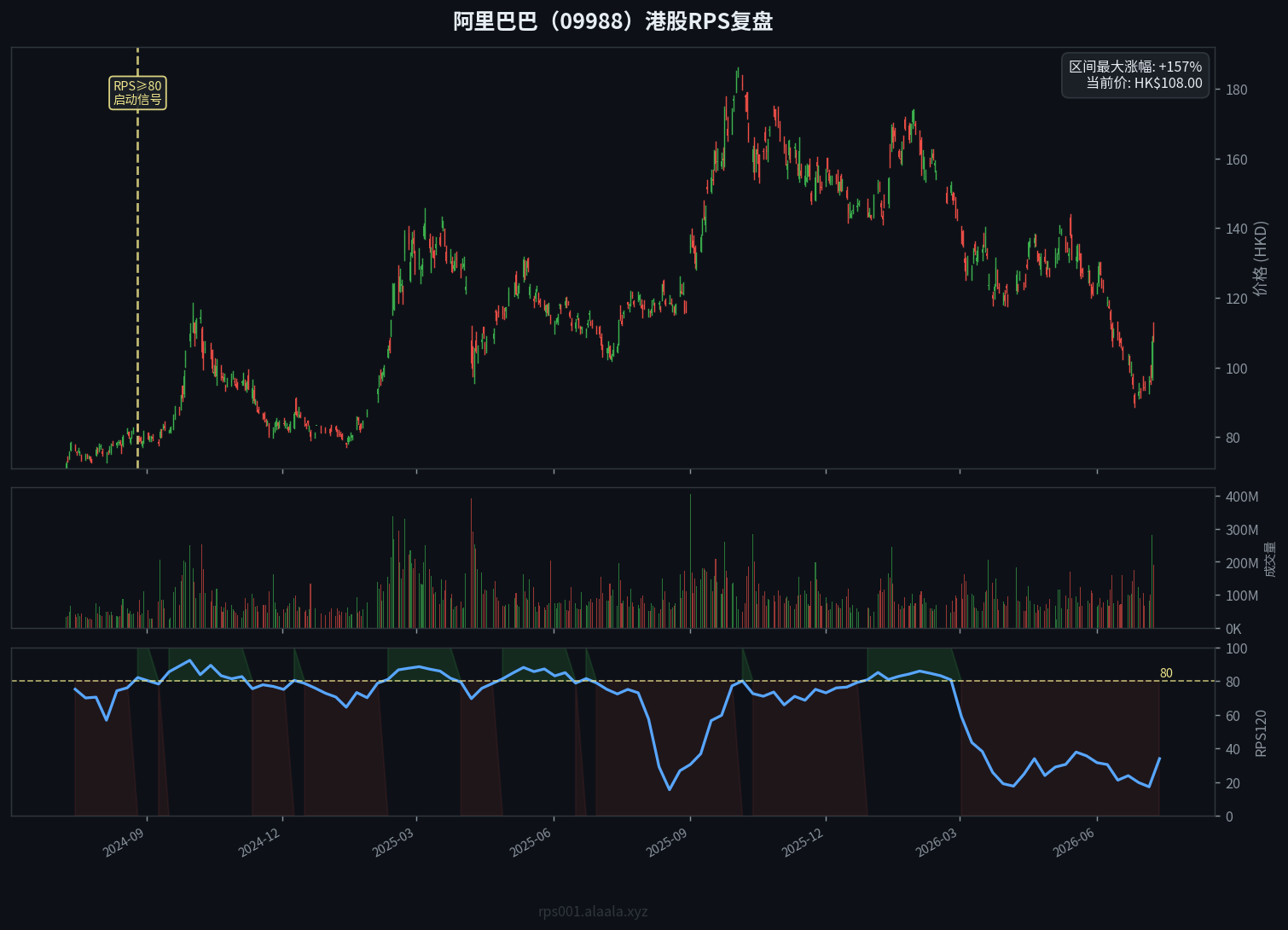Click the chart title 阿里巴巴（09988）港股RPS复盘
The width and height of the screenshot is (1288, 930).
click(612, 20)
